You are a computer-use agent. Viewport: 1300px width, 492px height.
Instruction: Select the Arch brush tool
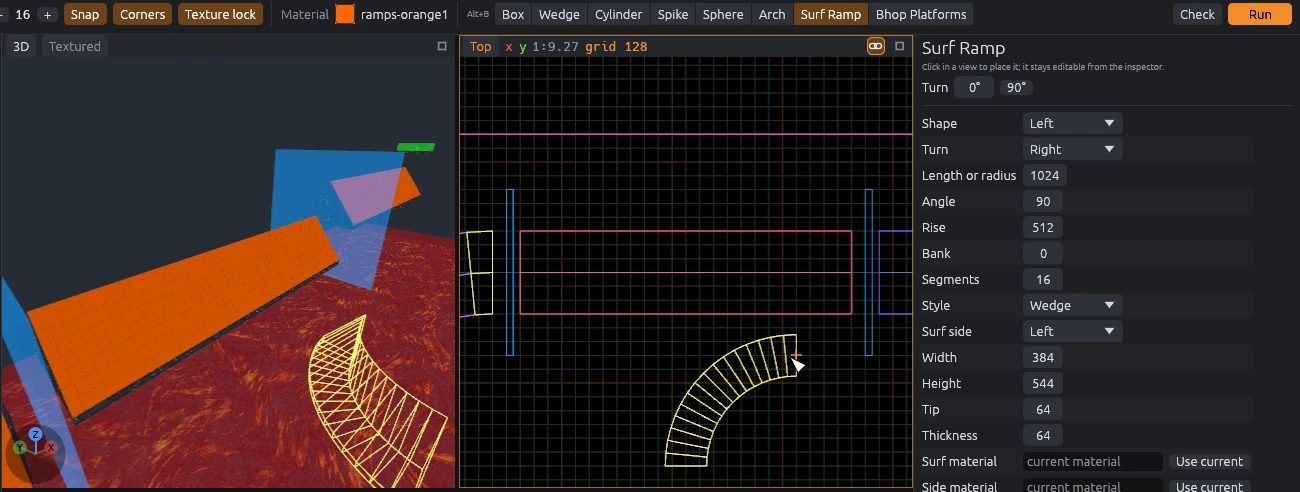pos(772,15)
